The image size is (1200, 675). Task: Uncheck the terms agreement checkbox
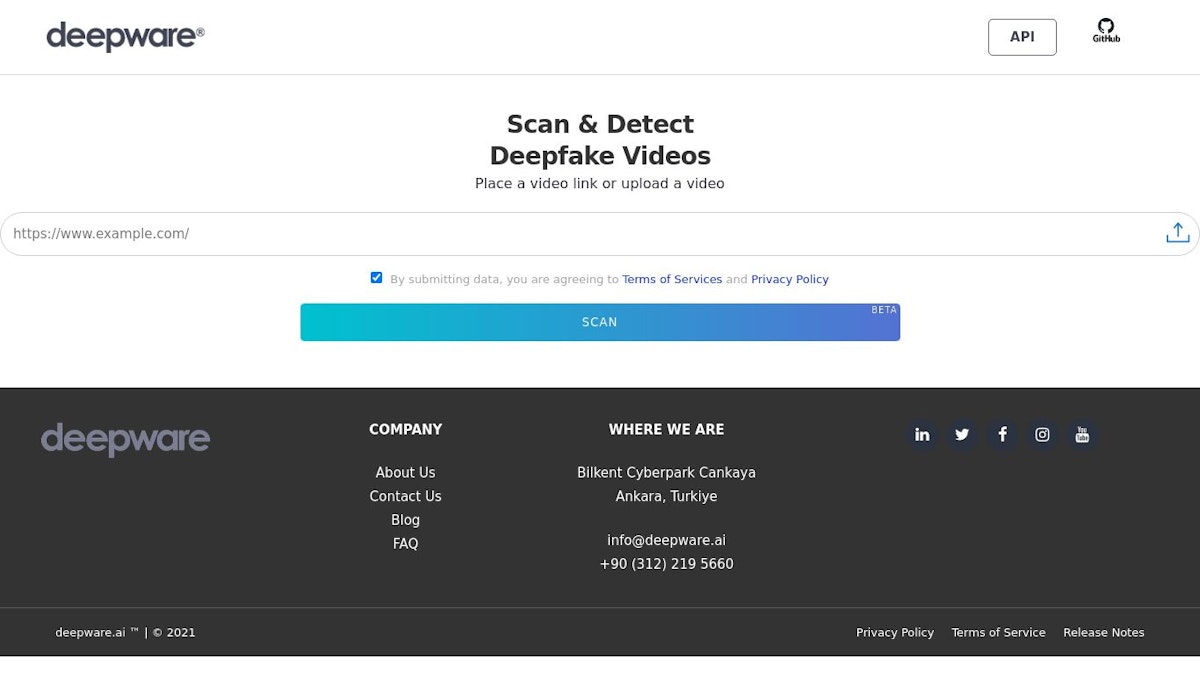pyautogui.click(x=376, y=278)
